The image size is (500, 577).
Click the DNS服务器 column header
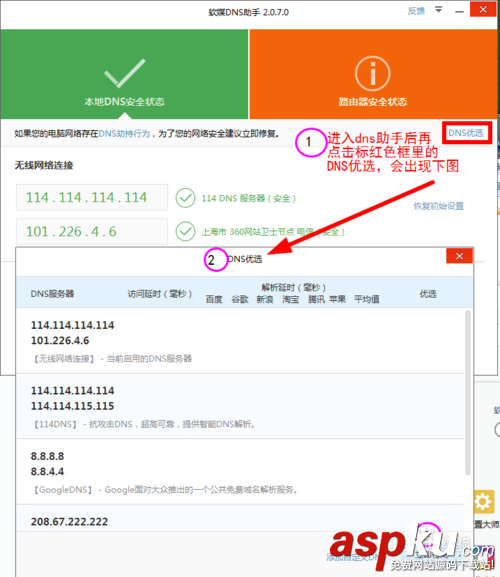tap(52, 294)
